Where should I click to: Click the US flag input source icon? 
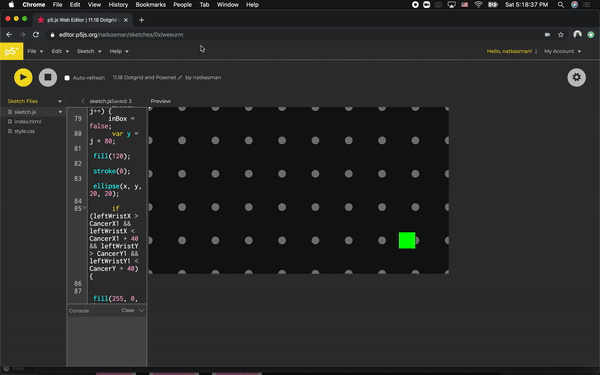click(465, 5)
